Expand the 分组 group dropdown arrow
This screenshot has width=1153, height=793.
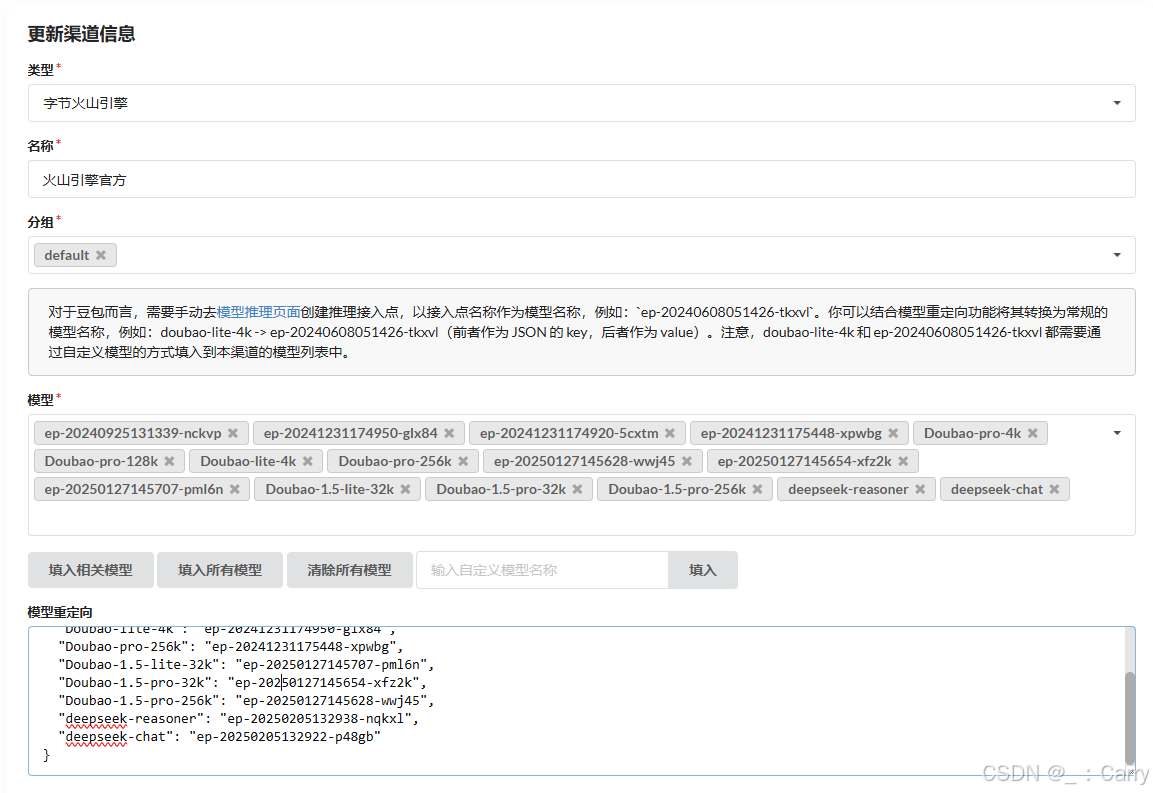tap(1117, 255)
